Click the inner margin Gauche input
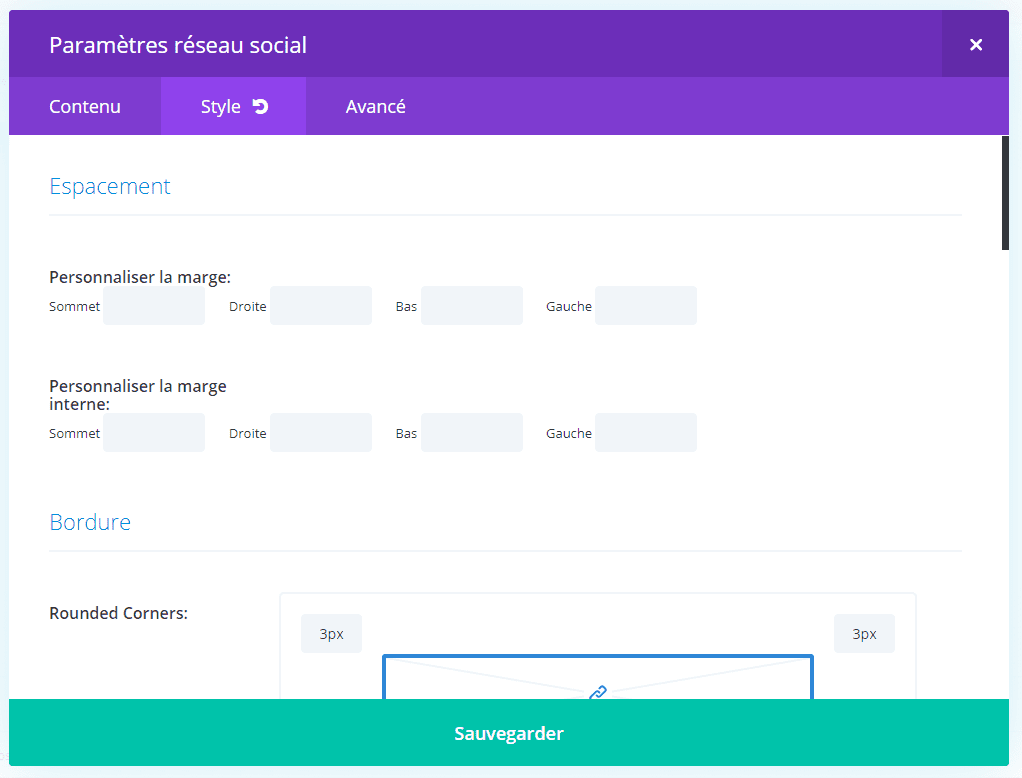The width and height of the screenshot is (1022, 778). pos(646,433)
